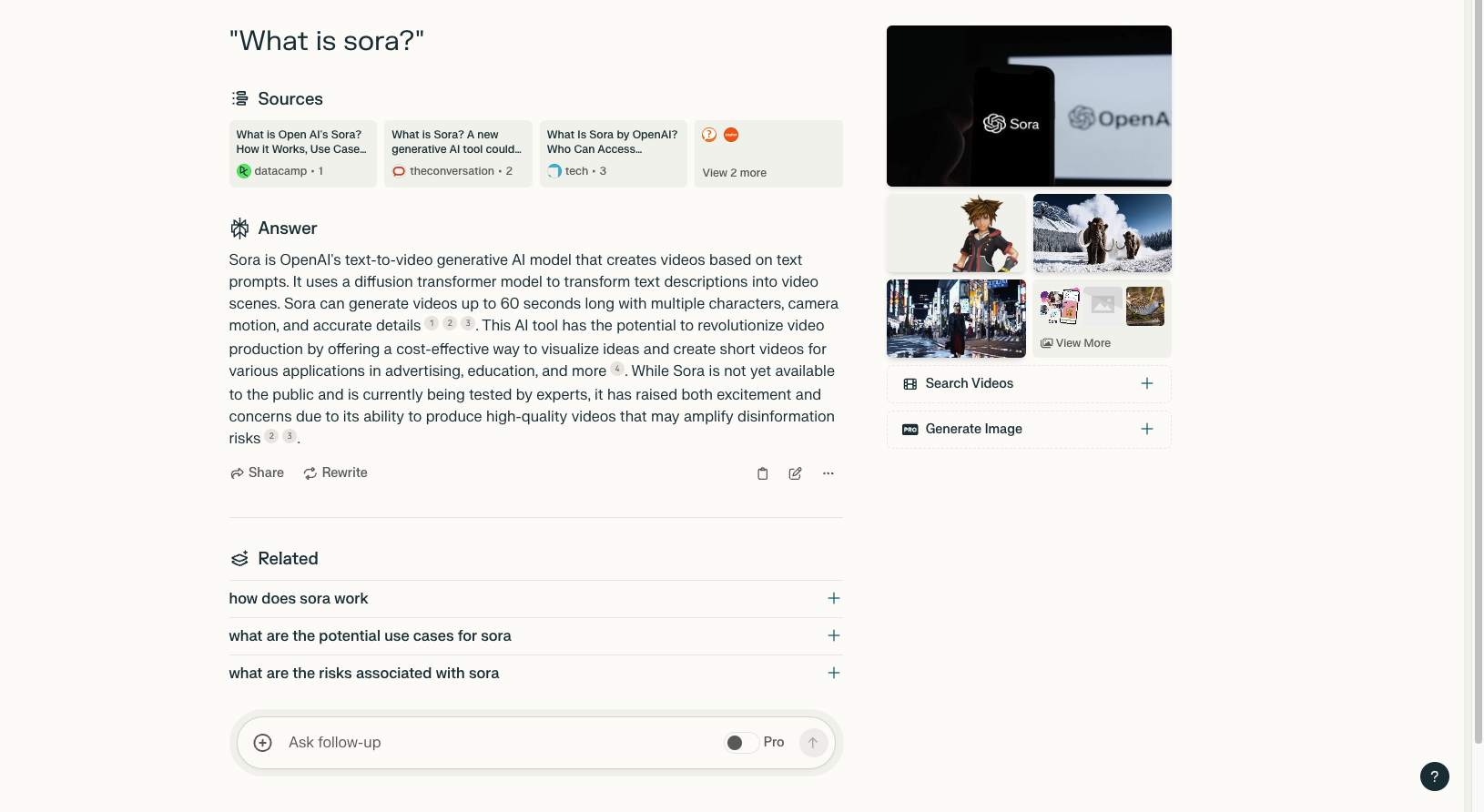Click the film icon beside Search Videos
This screenshot has width=1484, height=812.
click(x=910, y=384)
